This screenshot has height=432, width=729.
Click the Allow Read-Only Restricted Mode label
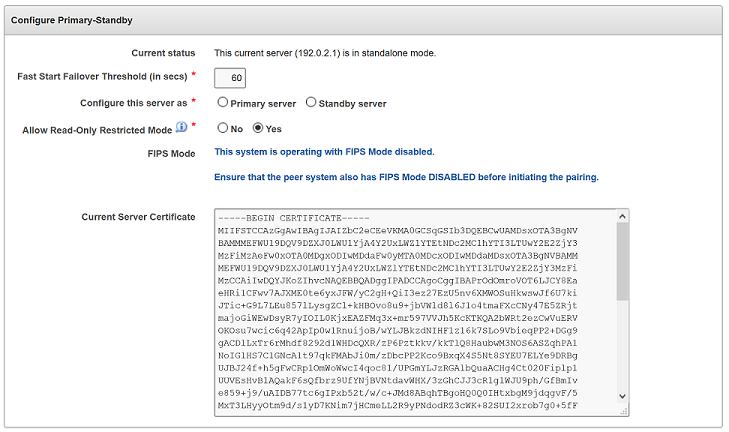[96, 129]
